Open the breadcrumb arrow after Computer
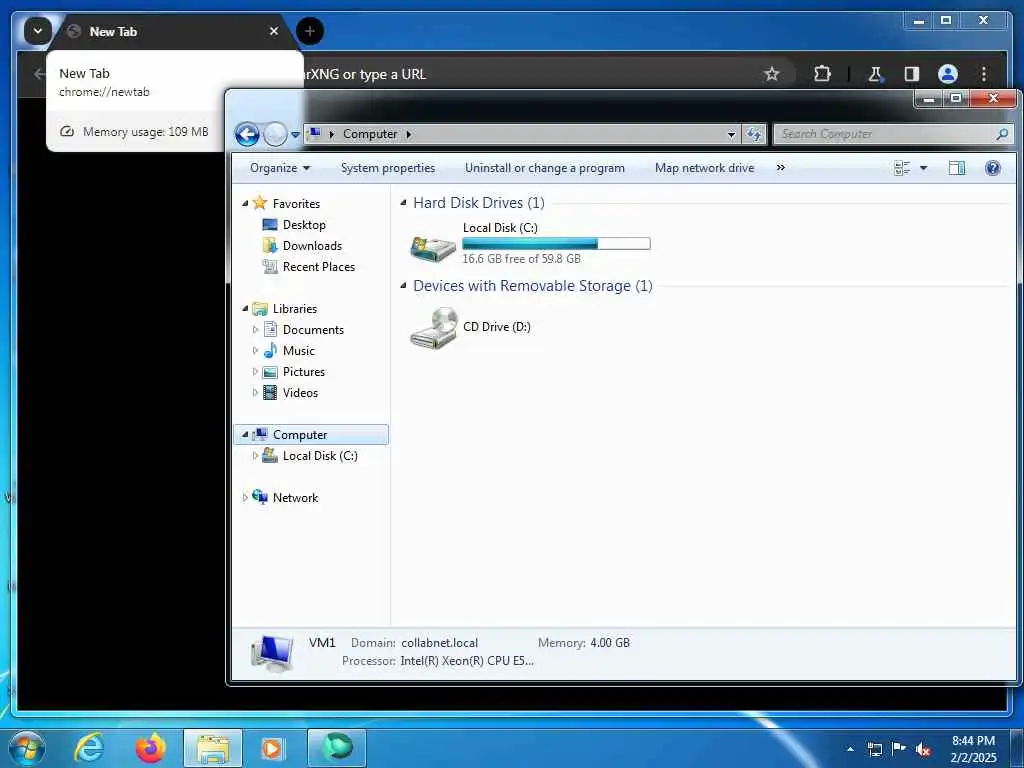 coord(409,135)
